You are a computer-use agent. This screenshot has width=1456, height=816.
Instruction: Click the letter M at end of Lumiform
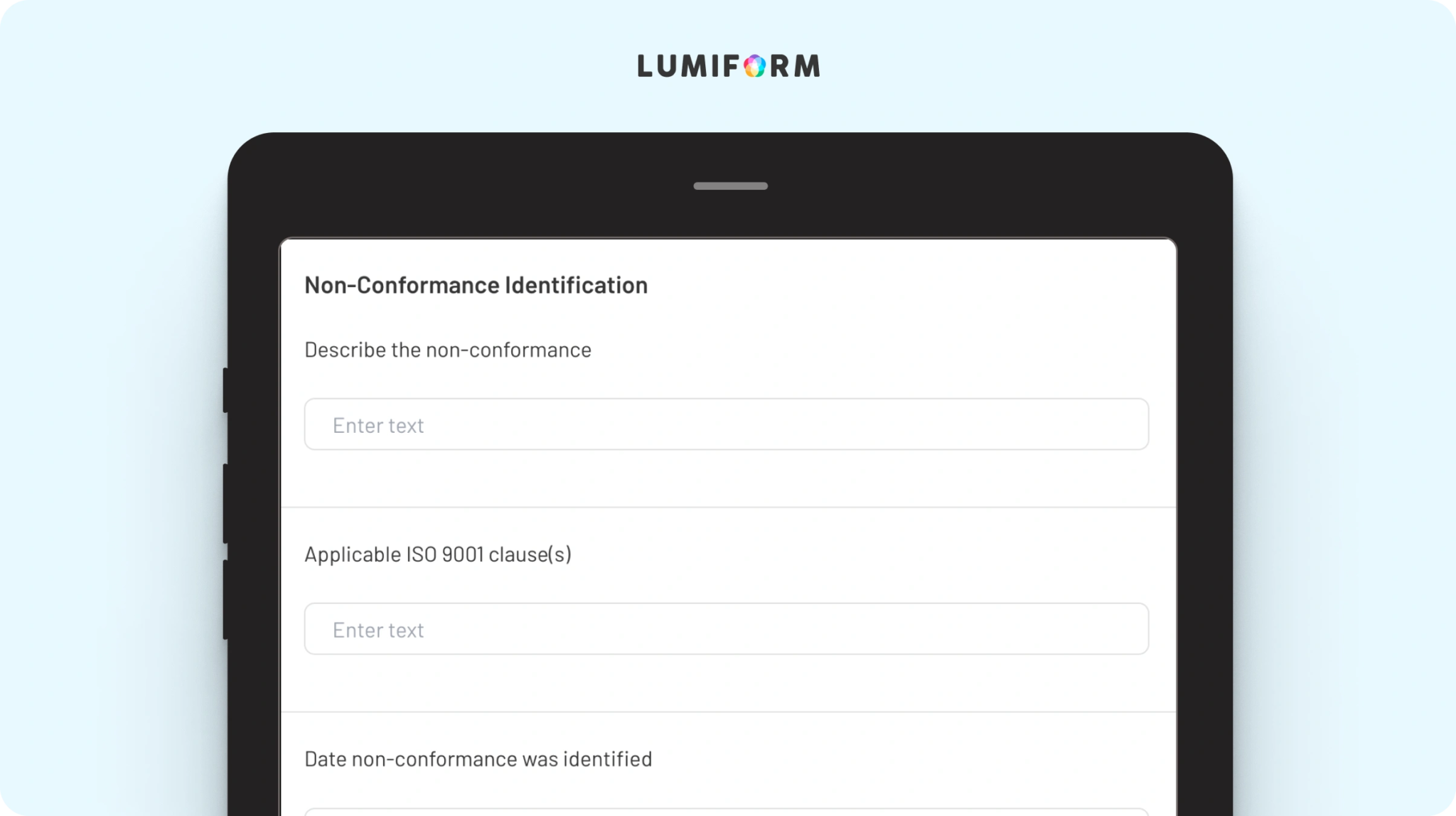[807, 66]
